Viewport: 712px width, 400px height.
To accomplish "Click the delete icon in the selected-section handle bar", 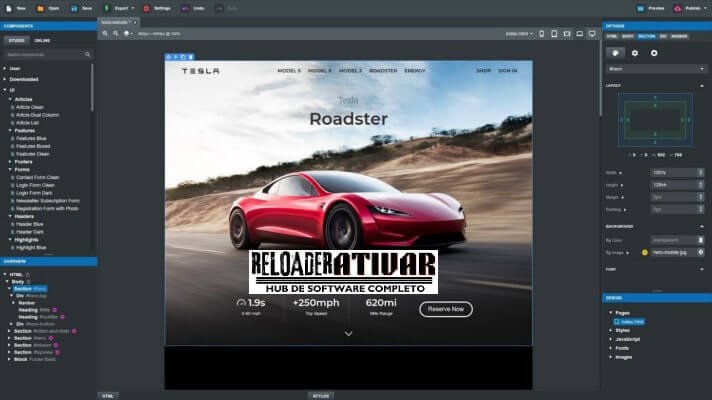I will click(x=191, y=57).
